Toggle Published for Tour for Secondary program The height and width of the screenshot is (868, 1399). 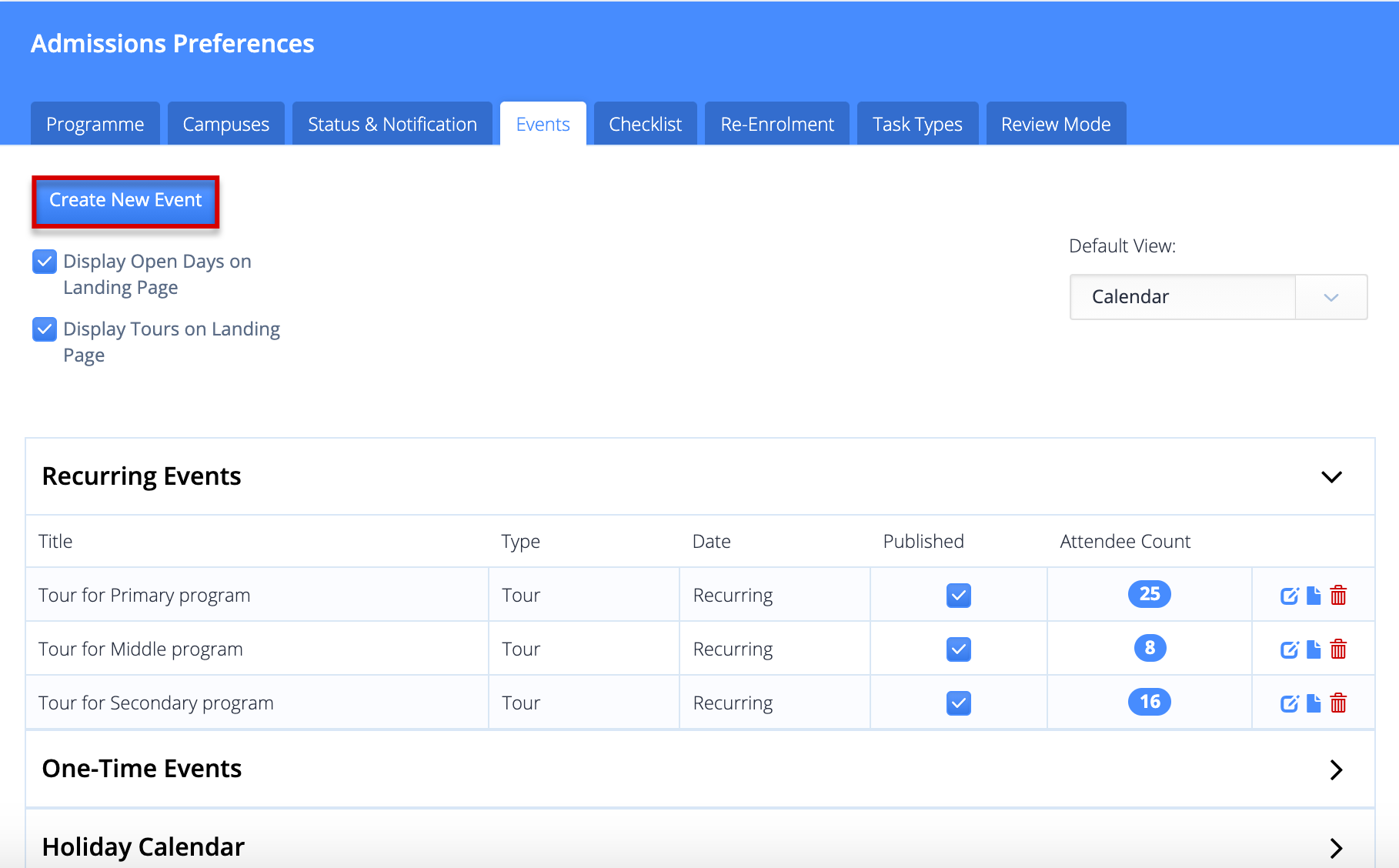(x=958, y=703)
